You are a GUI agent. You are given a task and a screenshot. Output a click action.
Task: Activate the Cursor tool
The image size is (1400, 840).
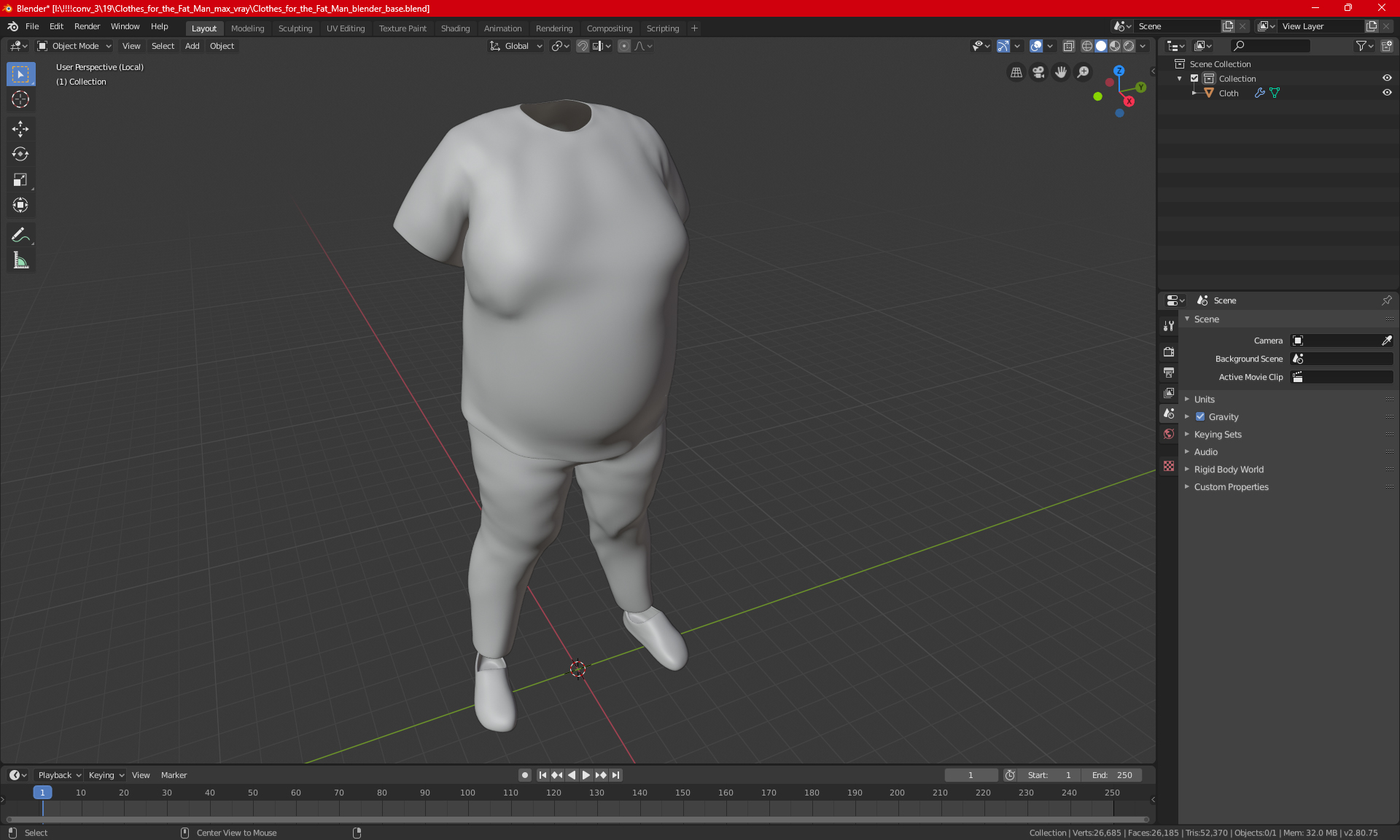20,99
